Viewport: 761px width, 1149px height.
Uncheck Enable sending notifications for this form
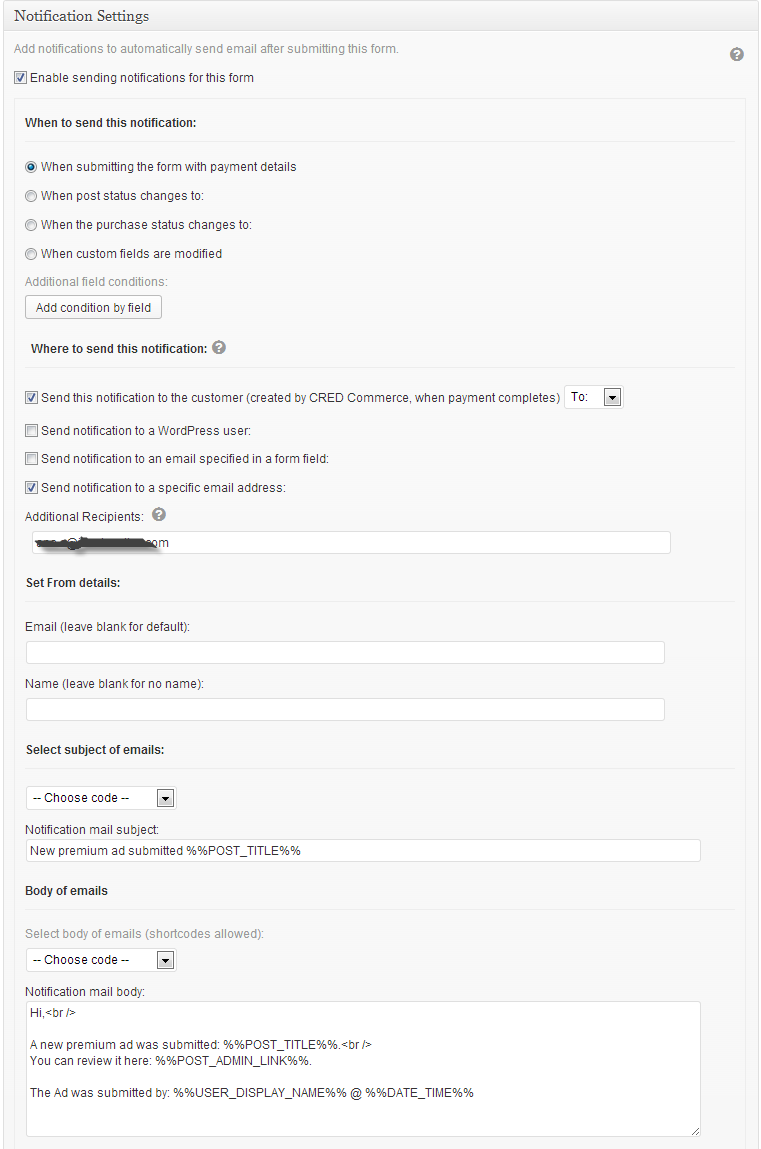[x=21, y=78]
